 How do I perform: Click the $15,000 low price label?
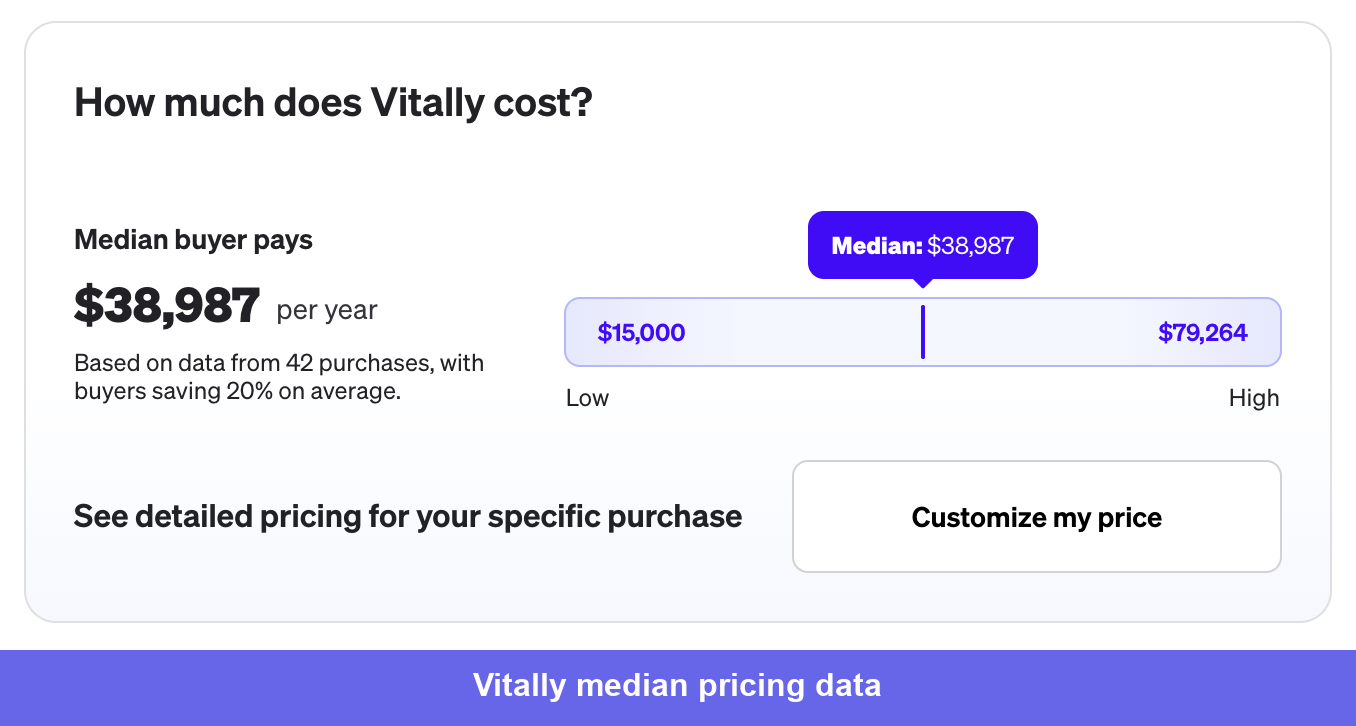pos(641,332)
